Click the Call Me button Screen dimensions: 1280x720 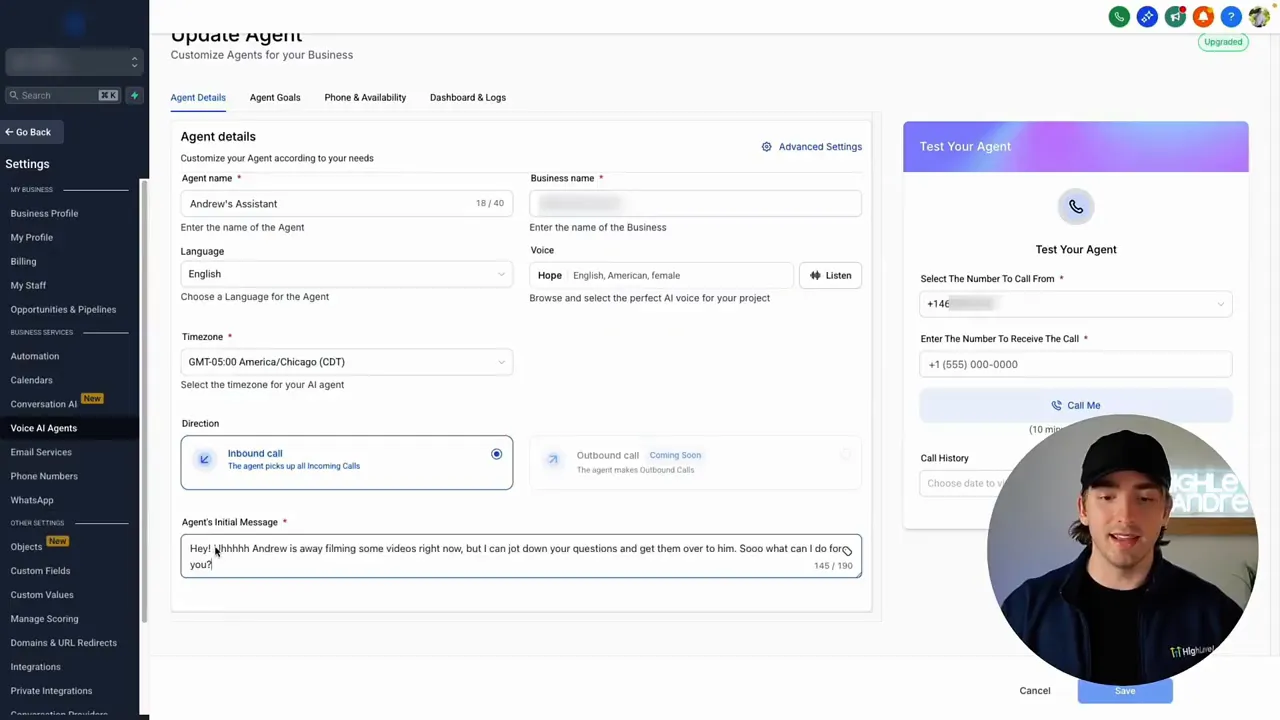click(x=1076, y=406)
